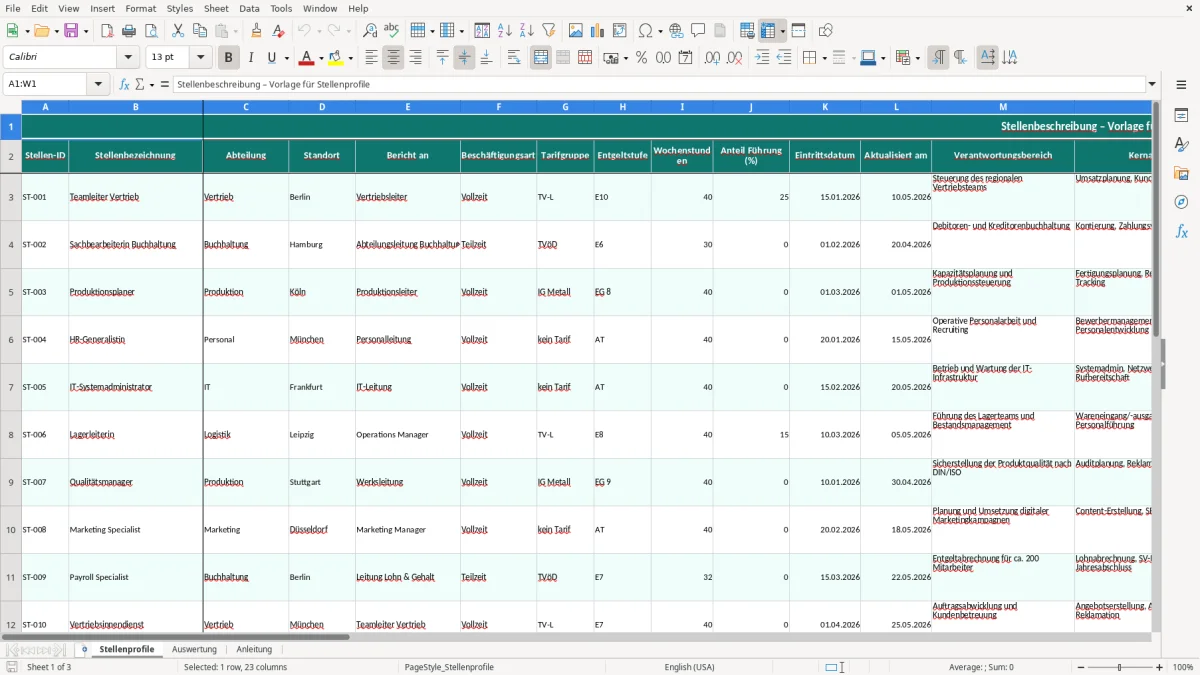Click the Copy icon
1200x675 pixels.
tap(200, 31)
